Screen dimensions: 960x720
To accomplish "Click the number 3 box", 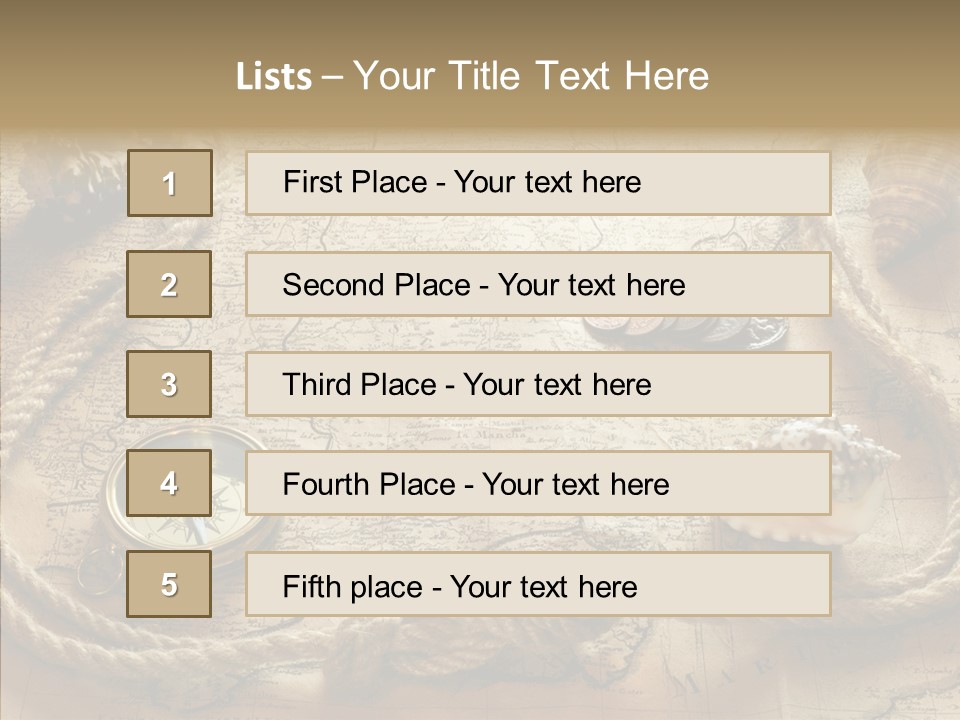I will (170, 384).
